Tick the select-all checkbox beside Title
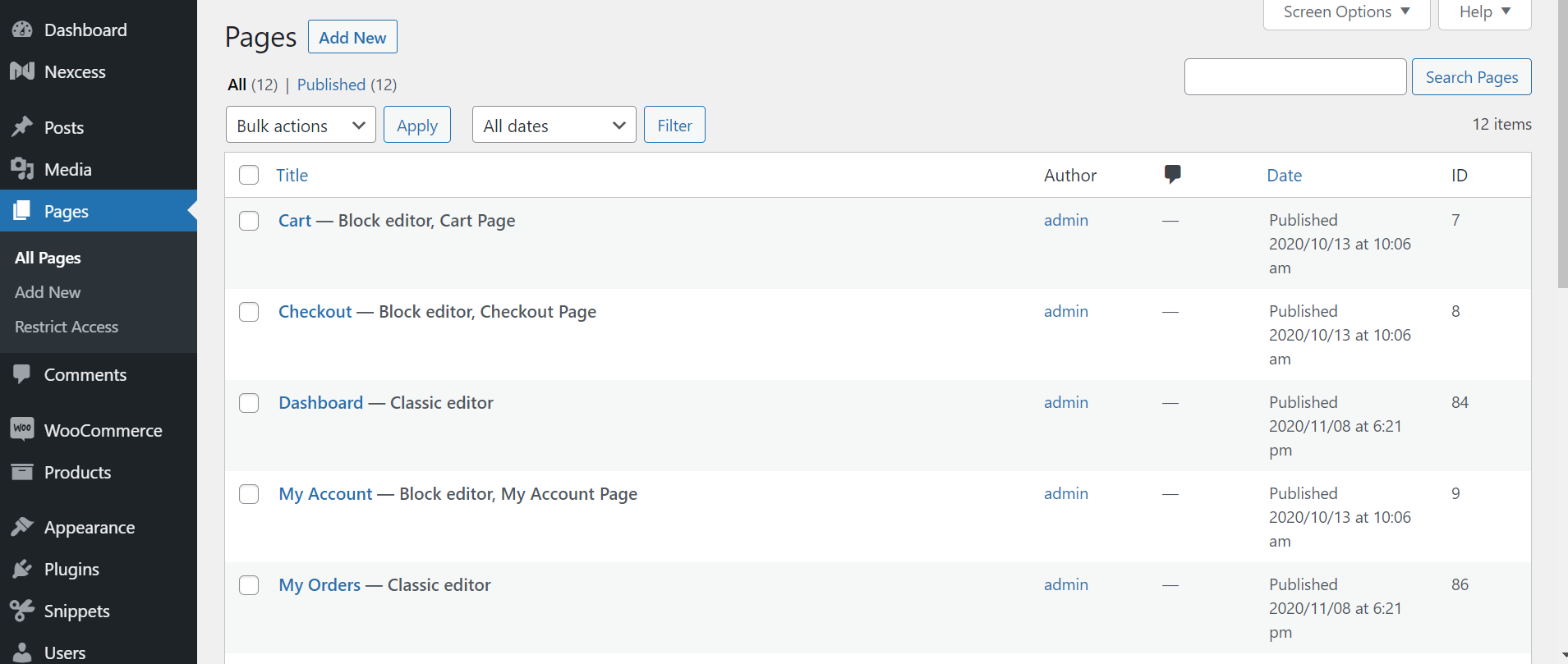The height and width of the screenshot is (664, 1568). point(249,175)
